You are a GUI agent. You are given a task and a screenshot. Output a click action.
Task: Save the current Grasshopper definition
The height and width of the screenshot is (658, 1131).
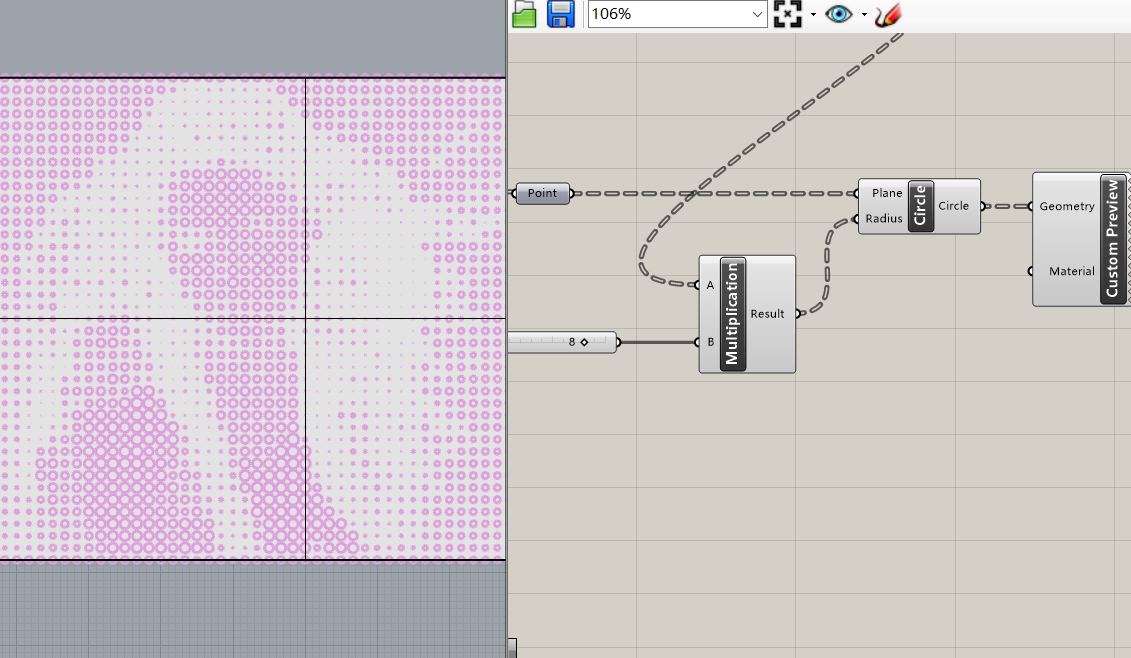click(x=560, y=14)
